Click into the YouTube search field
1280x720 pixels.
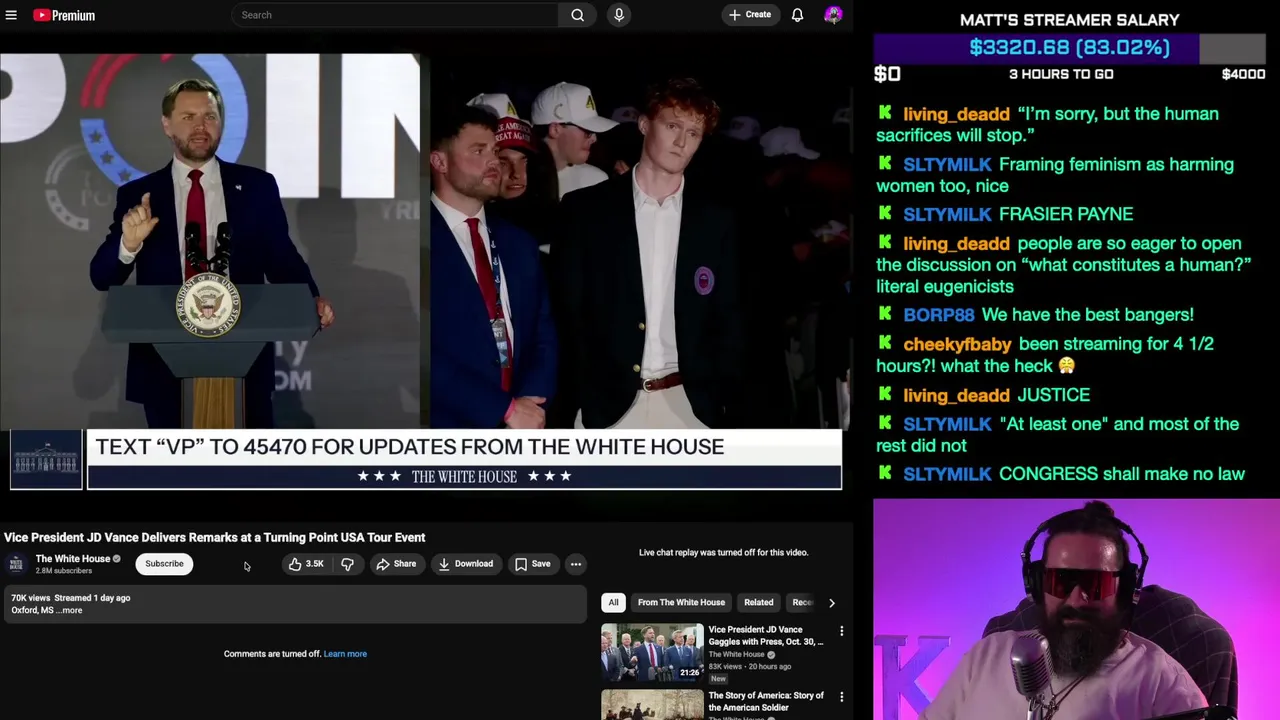pyautogui.click(x=395, y=15)
